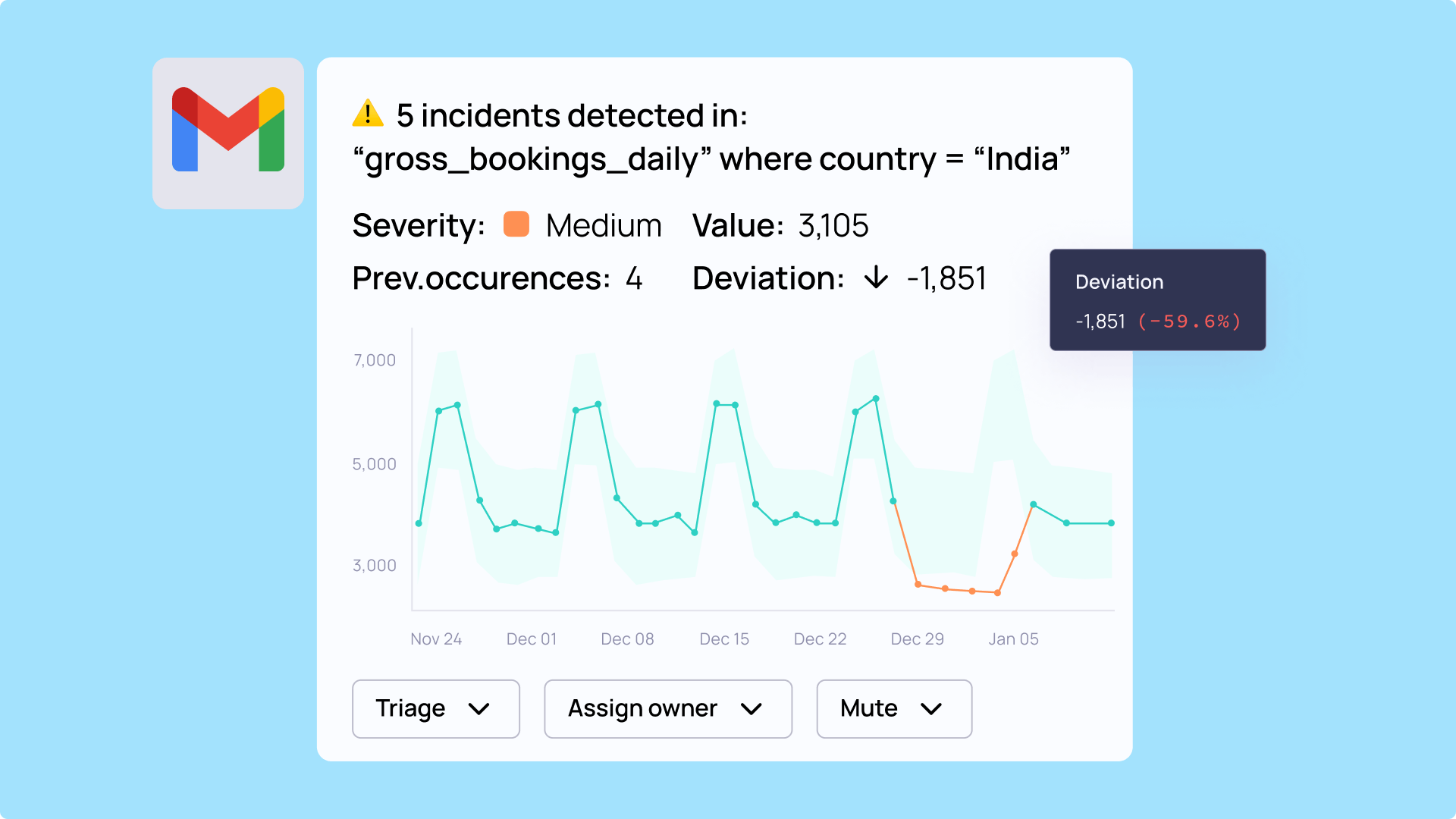Click the Value 3,105 text

pyautogui.click(x=833, y=226)
